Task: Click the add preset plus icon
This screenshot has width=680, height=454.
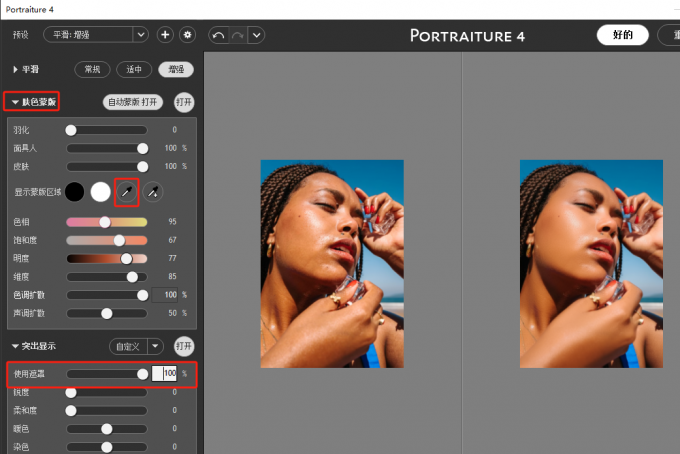Action: 166,35
